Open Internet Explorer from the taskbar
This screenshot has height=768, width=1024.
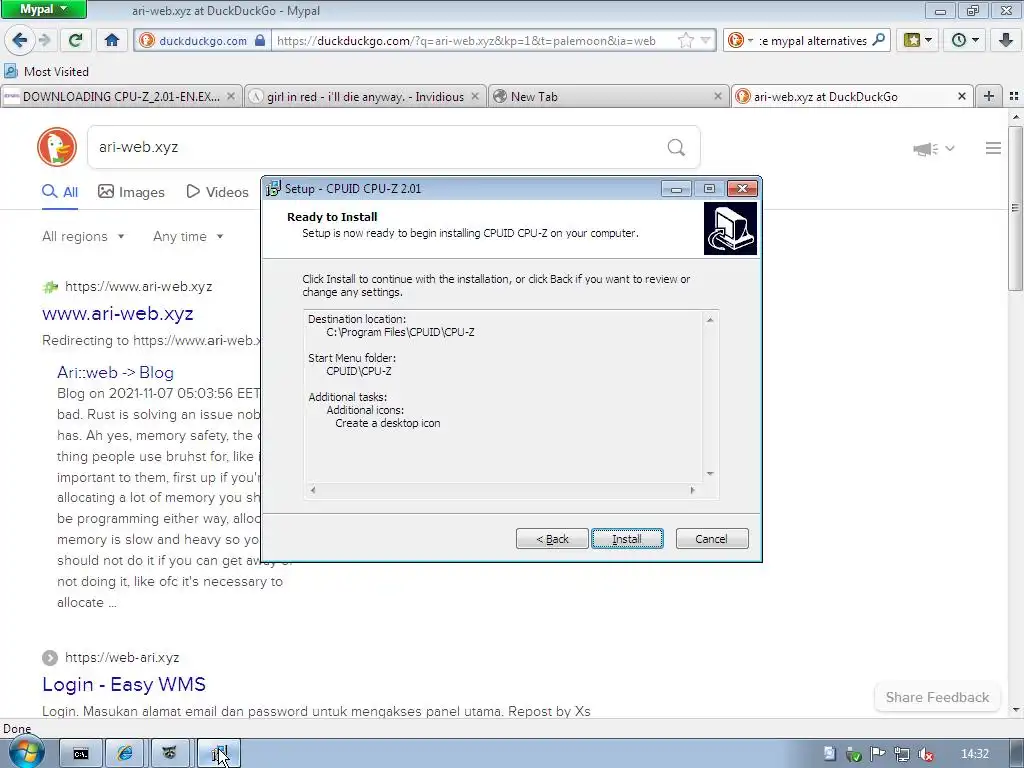[x=125, y=754]
